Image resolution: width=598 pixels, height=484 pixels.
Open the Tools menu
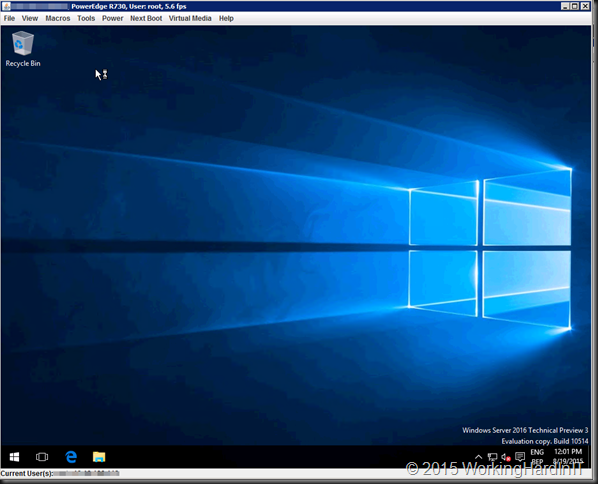[86, 18]
